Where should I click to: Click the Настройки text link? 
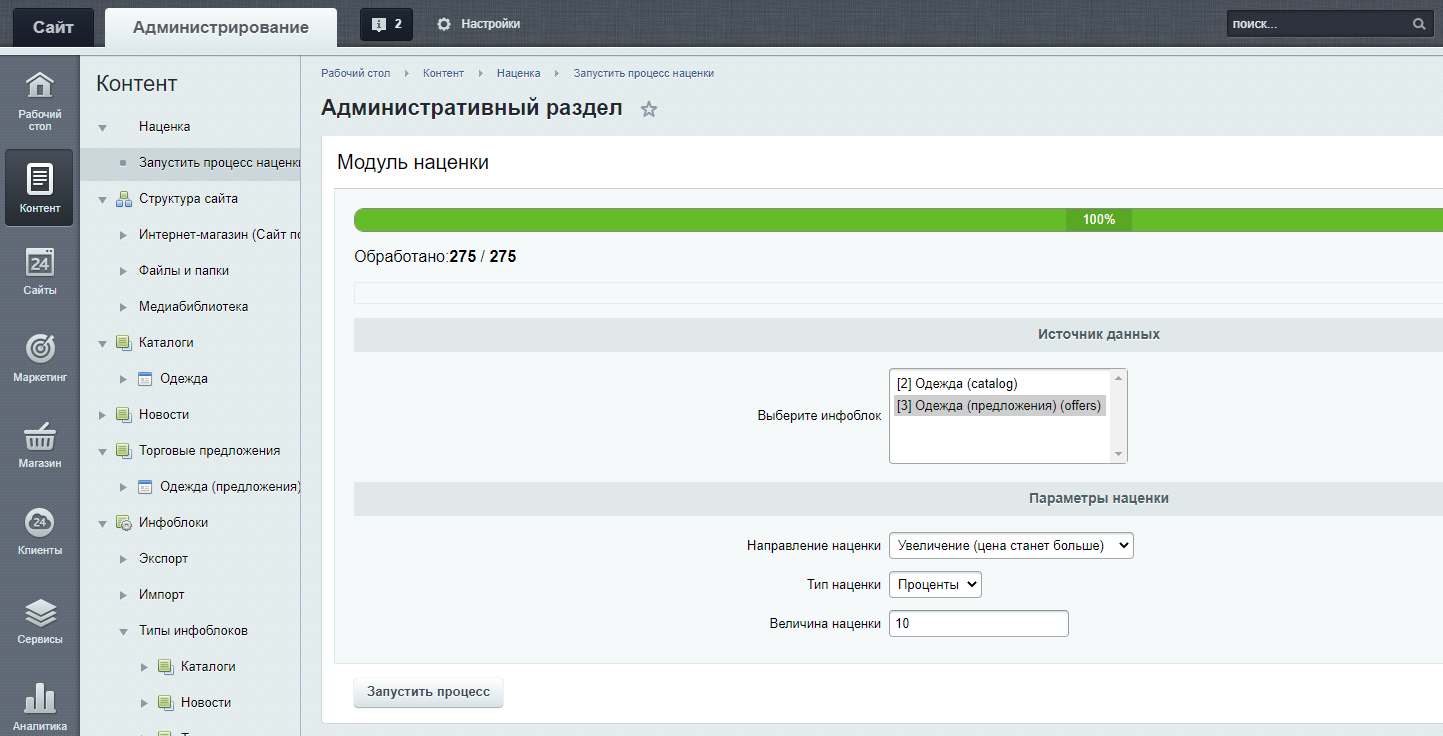click(x=490, y=24)
